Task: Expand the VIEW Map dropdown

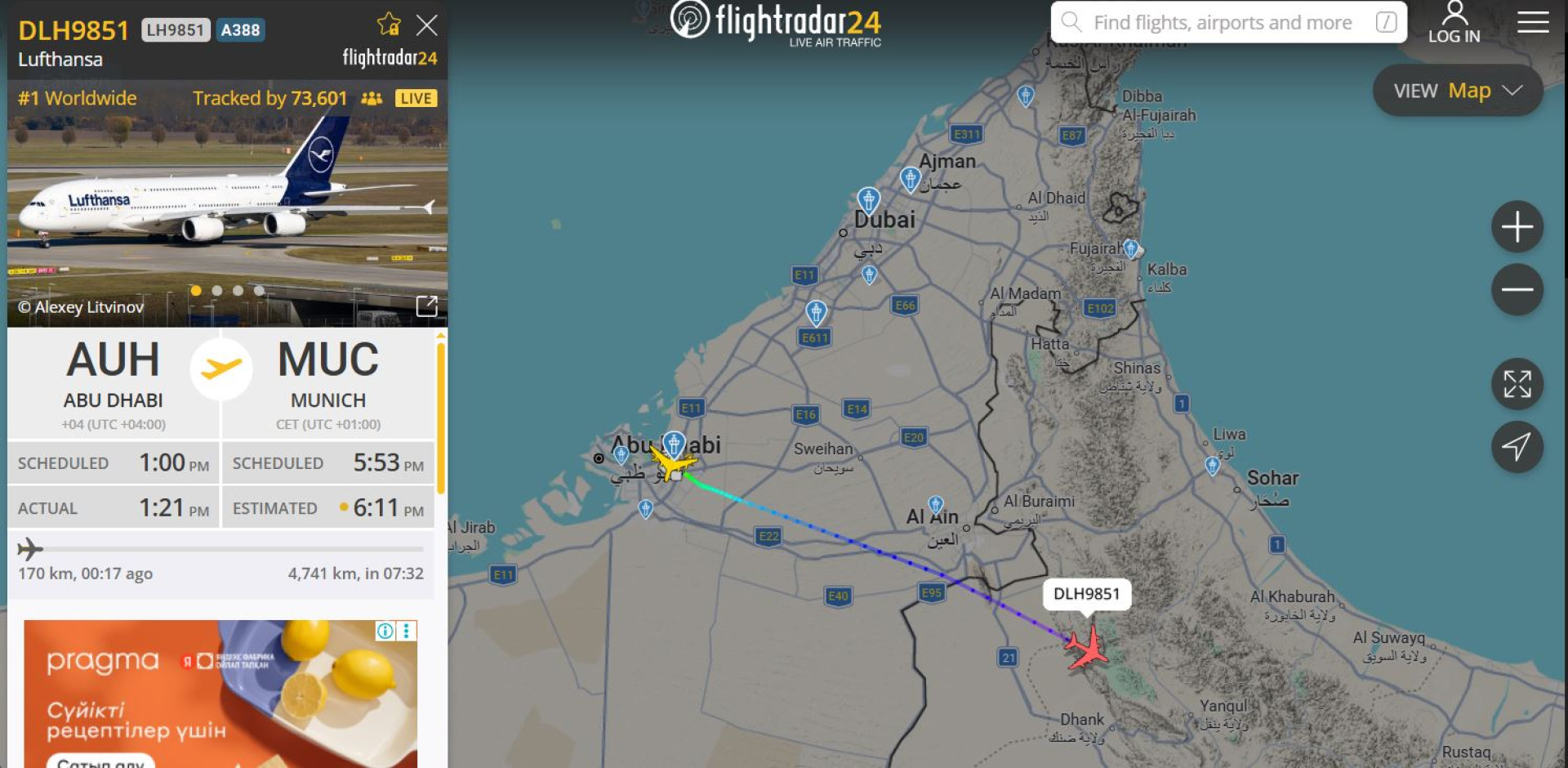Action: pyautogui.click(x=1458, y=91)
